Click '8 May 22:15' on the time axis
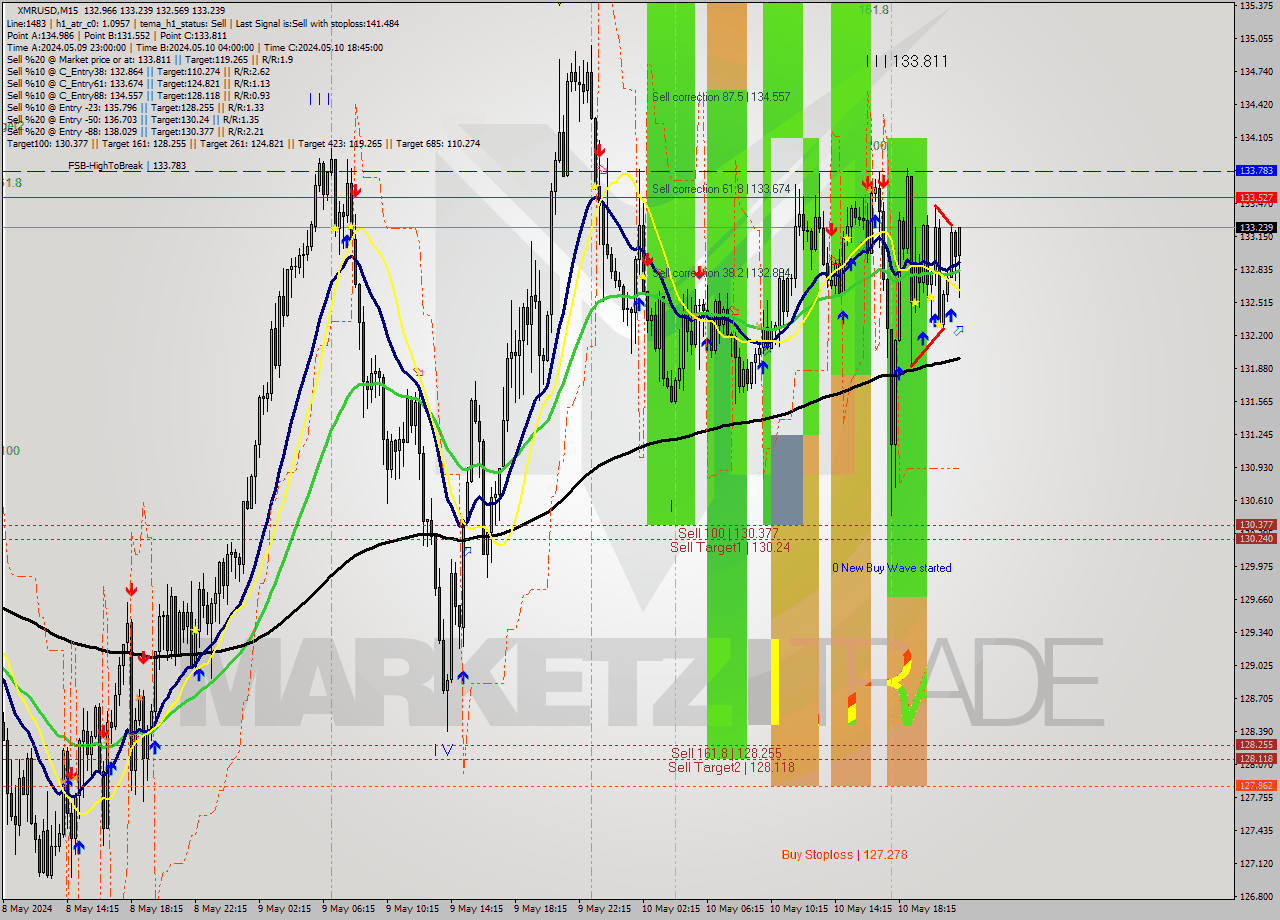Image resolution: width=1280 pixels, height=920 pixels. coord(221,909)
